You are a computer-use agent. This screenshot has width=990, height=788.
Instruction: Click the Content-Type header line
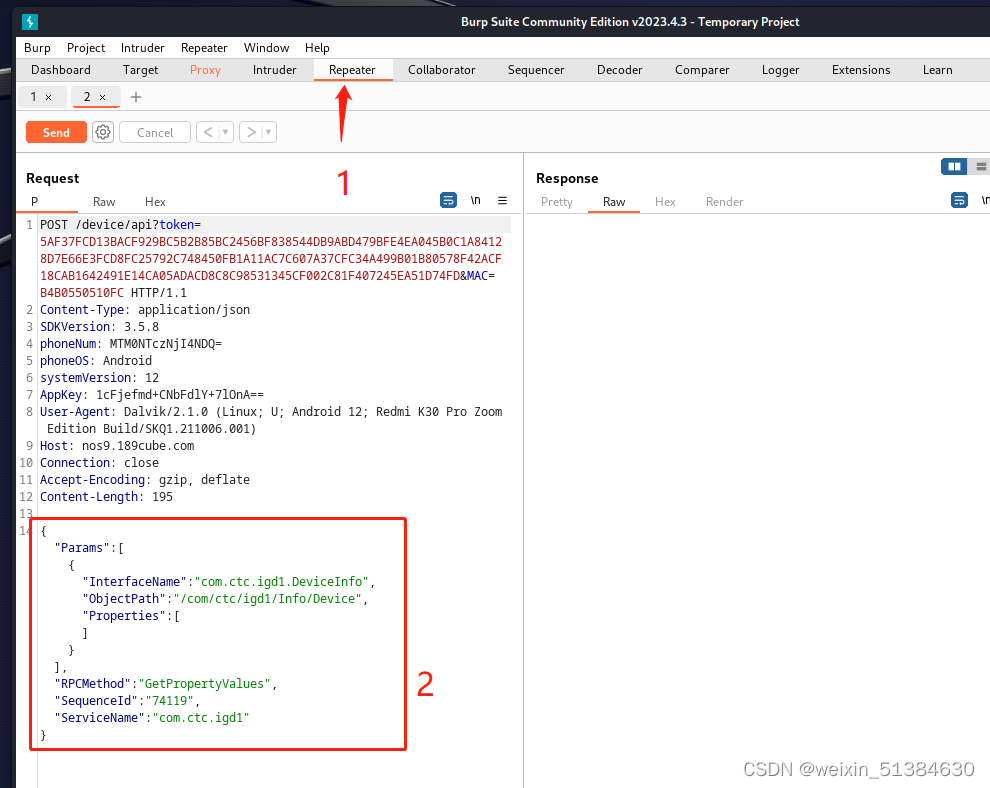point(145,309)
